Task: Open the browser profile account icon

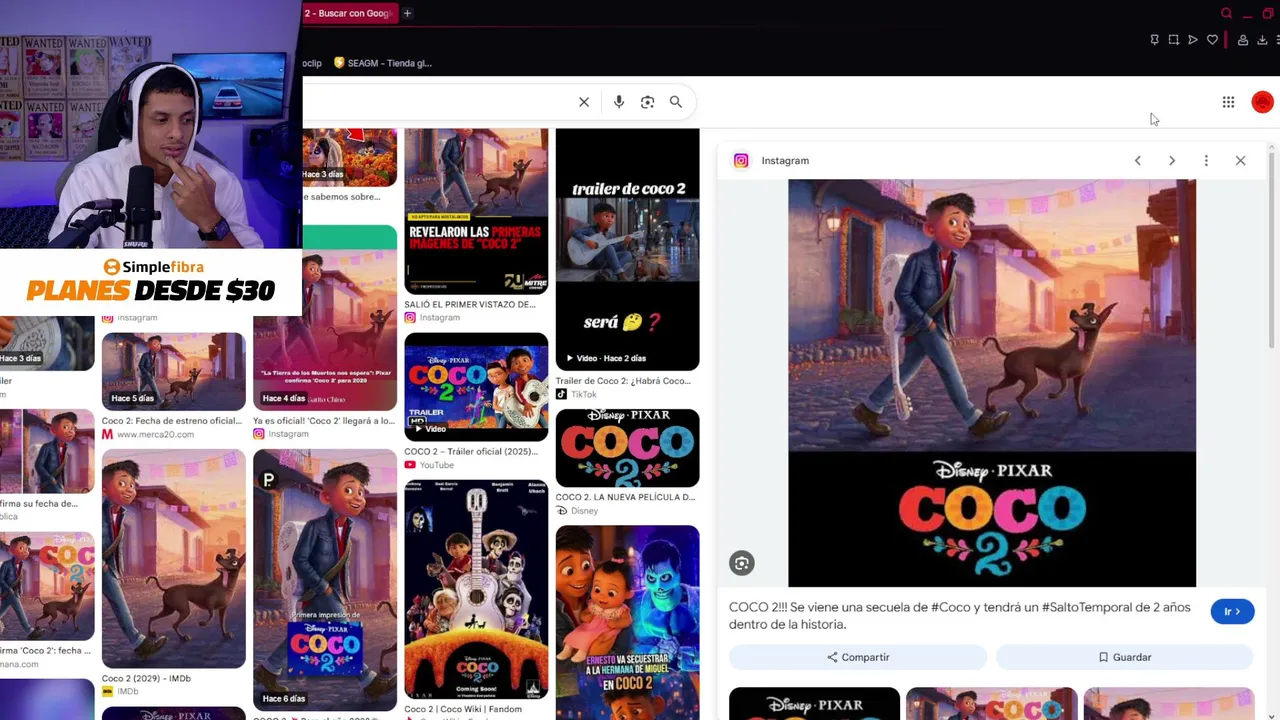Action: [1243, 40]
